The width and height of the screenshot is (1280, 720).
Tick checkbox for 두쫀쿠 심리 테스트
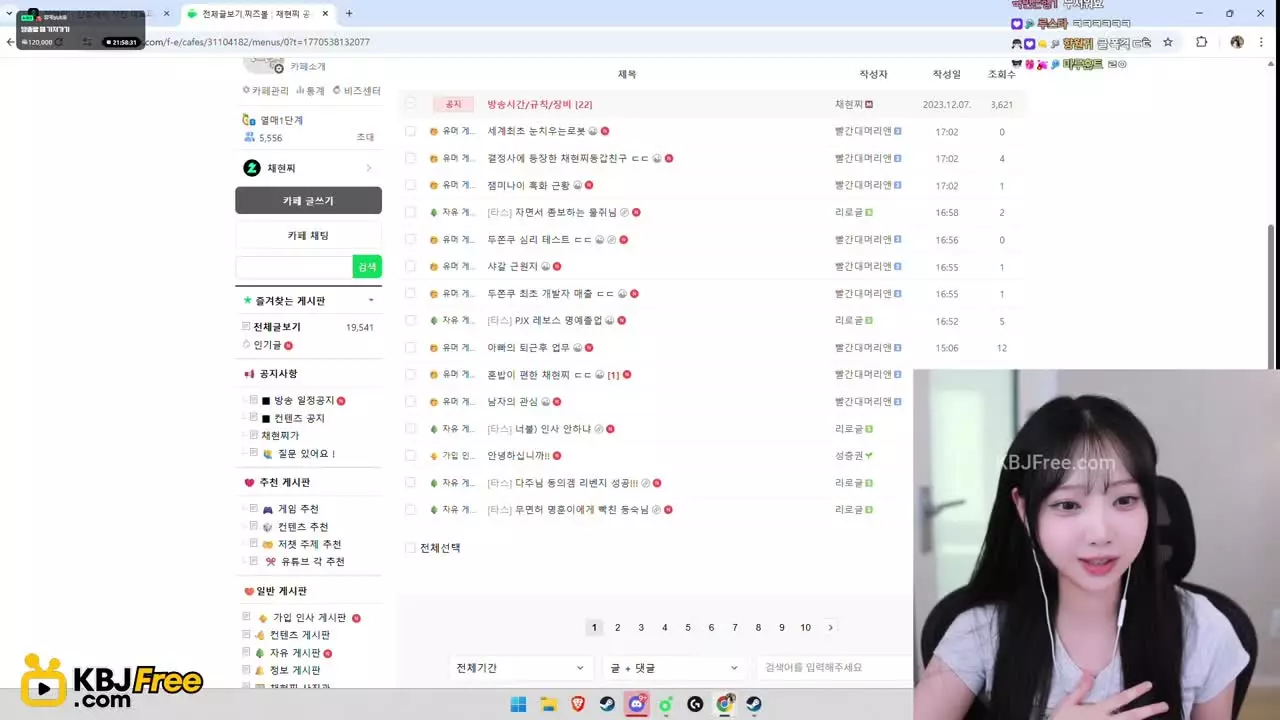tap(410, 239)
